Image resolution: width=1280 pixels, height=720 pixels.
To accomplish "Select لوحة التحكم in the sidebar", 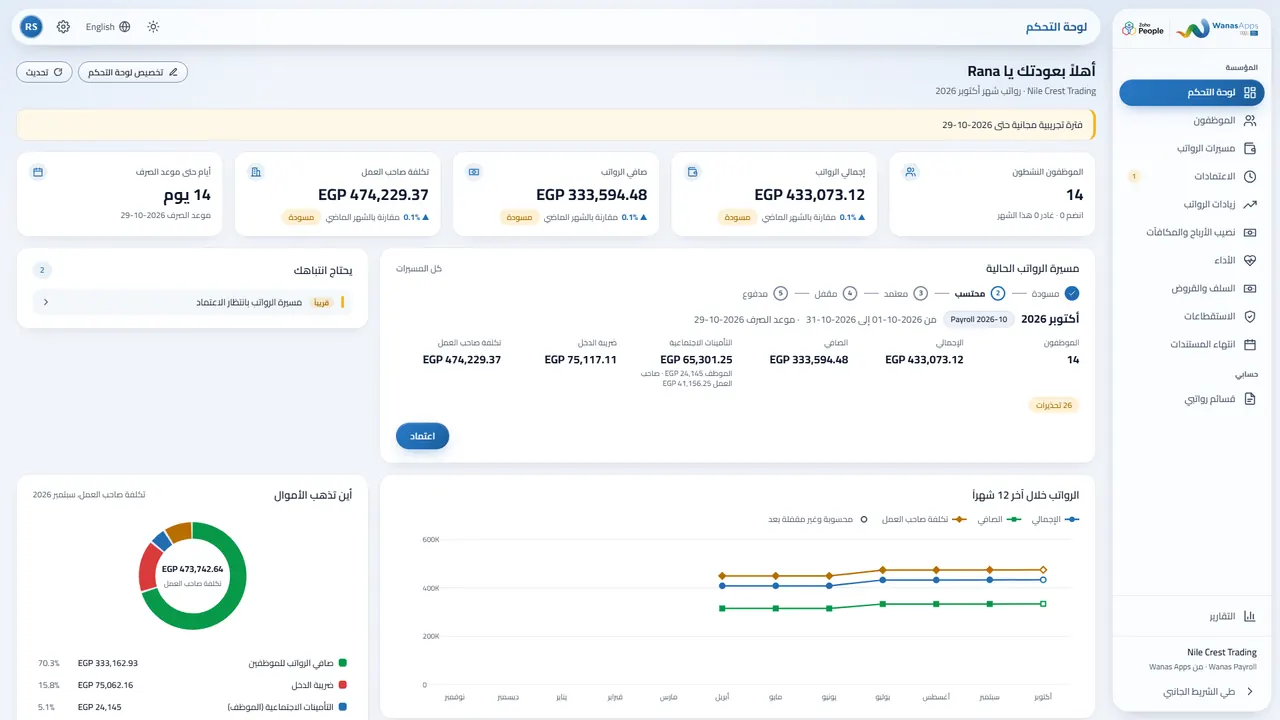I will 1193,92.
